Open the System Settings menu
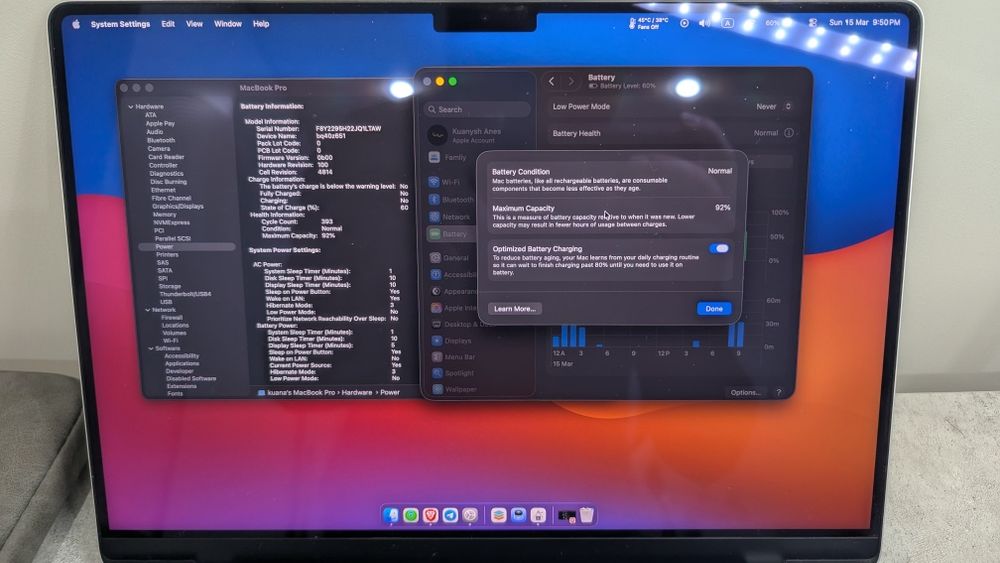 [x=121, y=24]
